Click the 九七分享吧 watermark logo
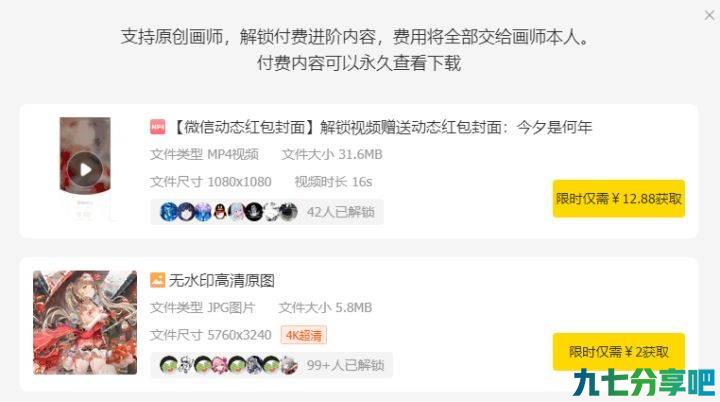Screen dimensions: 720x402 [x=644, y=383]
